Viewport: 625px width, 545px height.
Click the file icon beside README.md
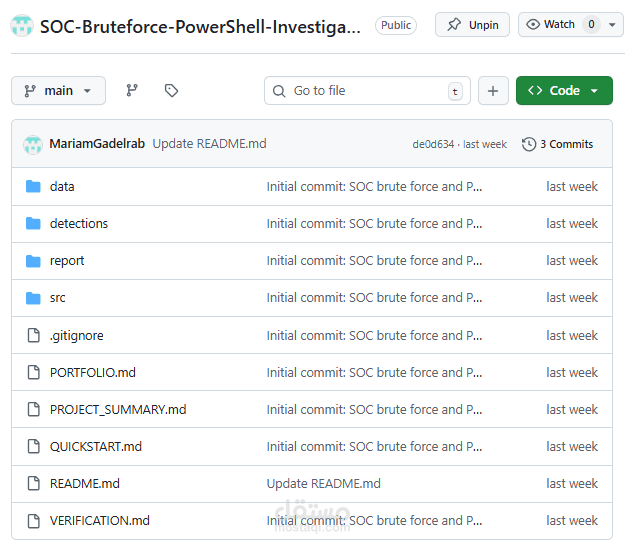coord(33,484)
